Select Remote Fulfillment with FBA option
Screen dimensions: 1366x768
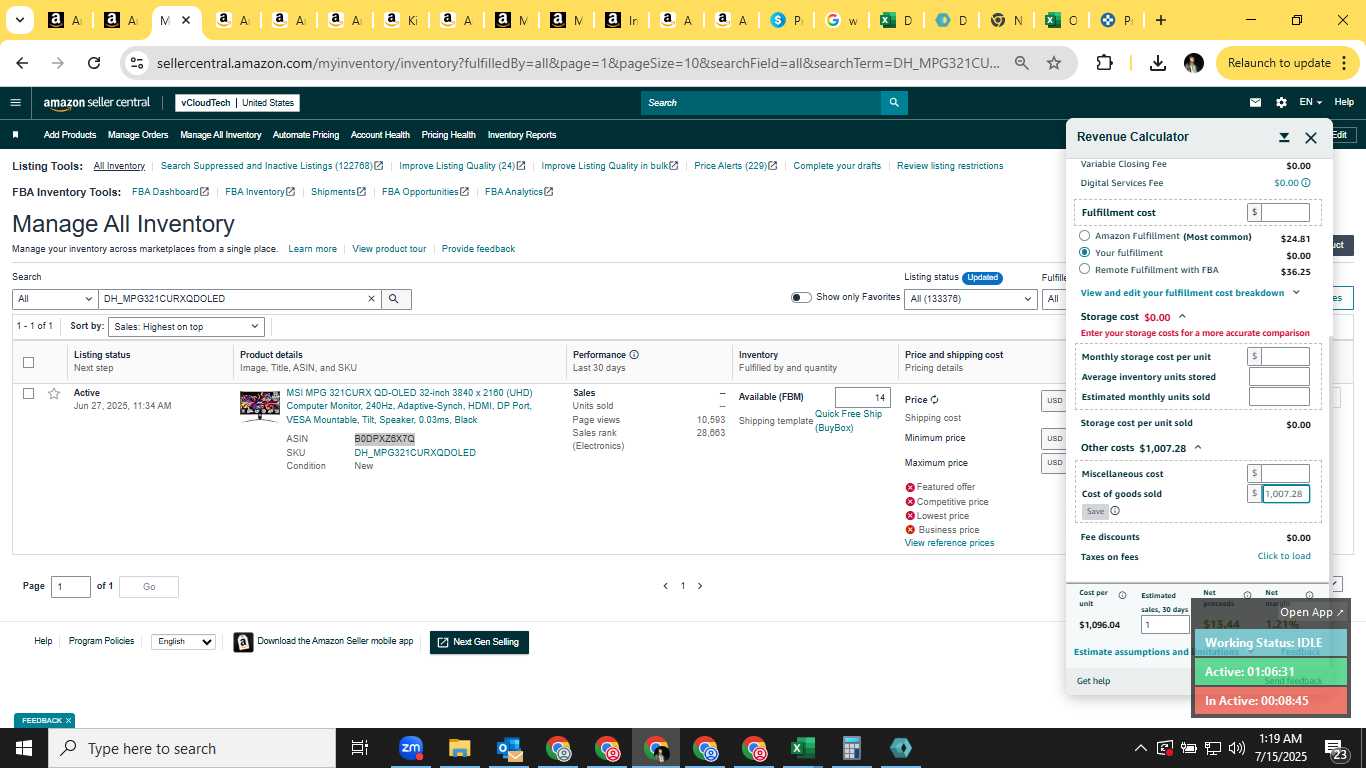pyautogui.click(x=1084, y=269)
